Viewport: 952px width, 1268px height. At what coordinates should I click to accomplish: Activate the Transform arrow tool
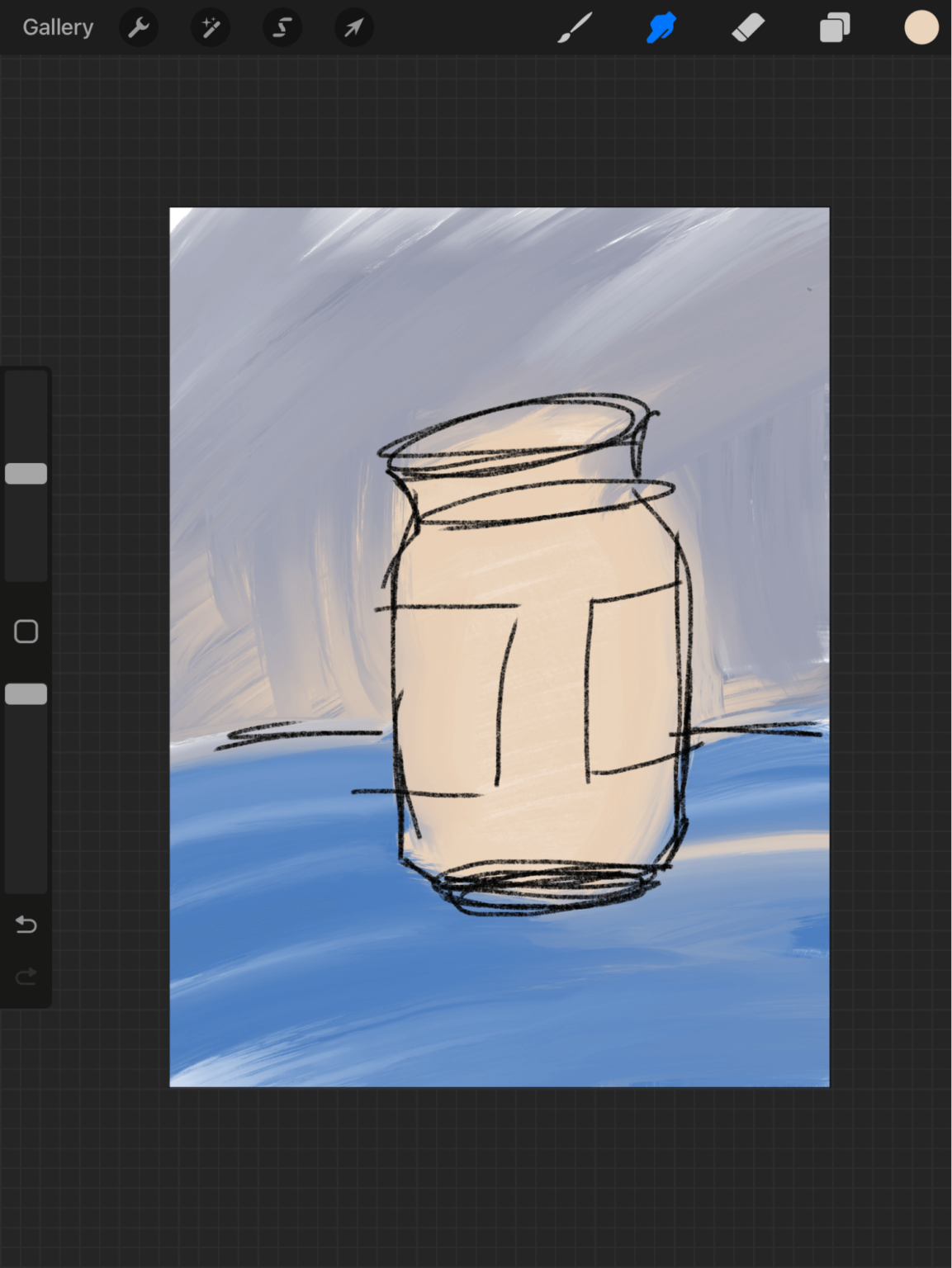coord(353,27)
